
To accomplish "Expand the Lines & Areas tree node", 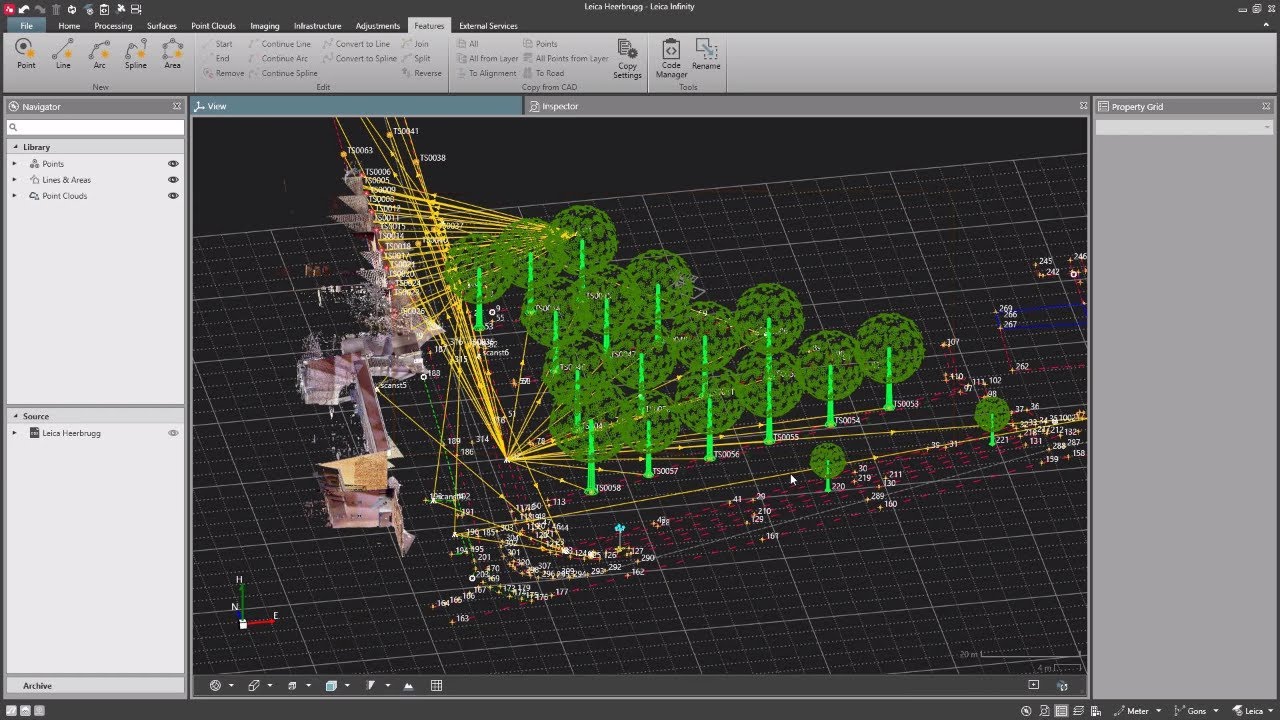I will coord(15,180).
